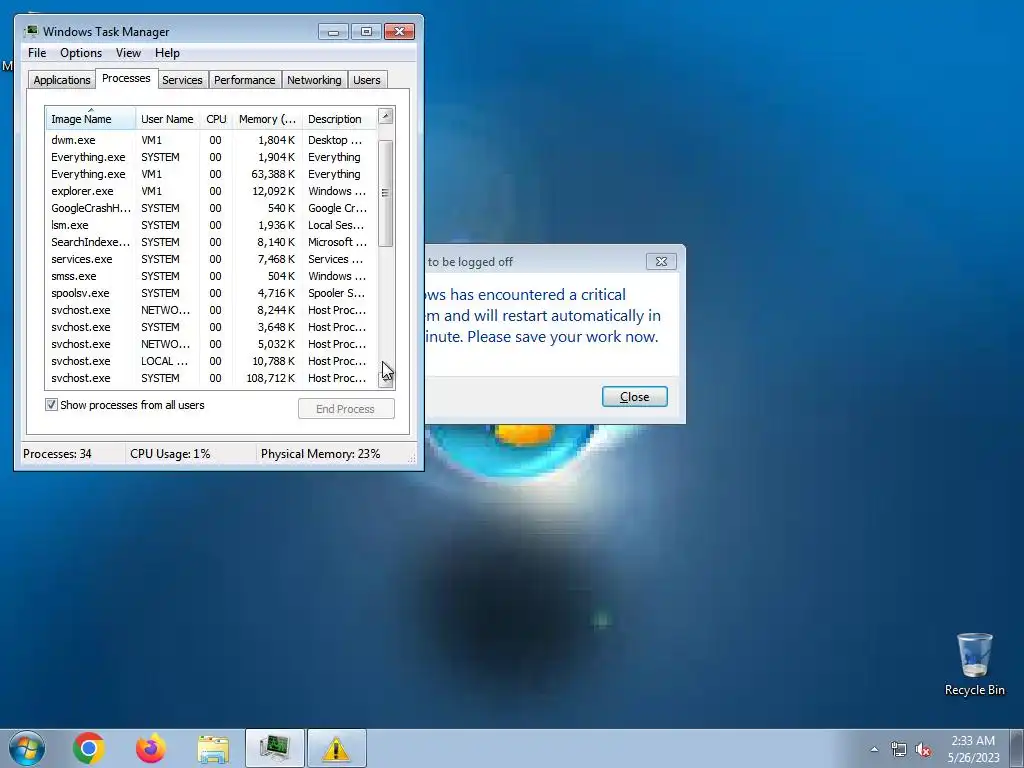Open Windows Explorer folder icon on taskbar
1024x768 pixels.
point(213,749)
